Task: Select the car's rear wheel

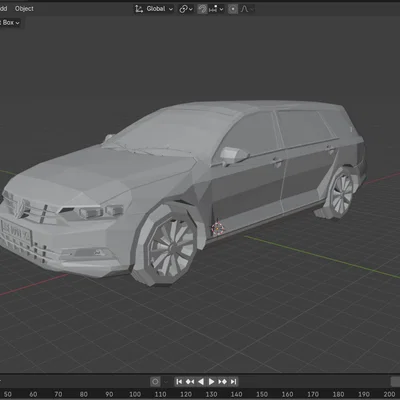Action: (x=341, y=193)
